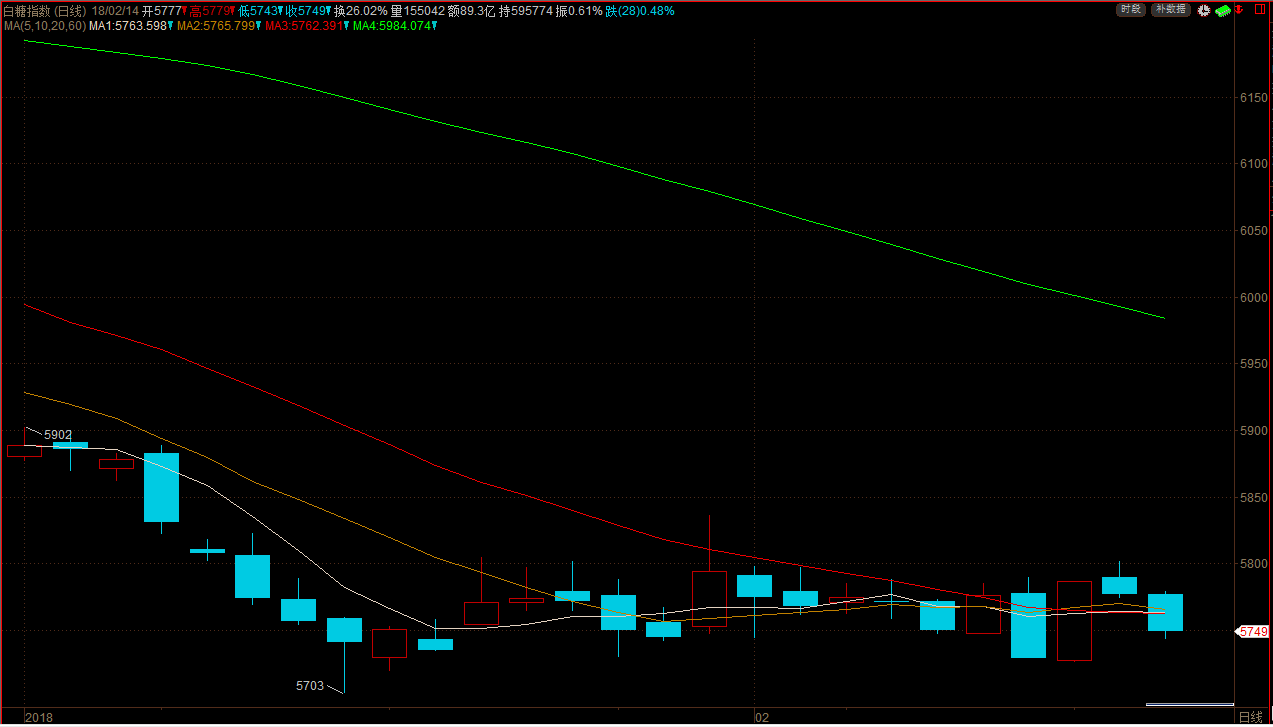Click the last cyan candlestick on the right
Viewport: 1273px width, 727px height.
point(1165,612)
